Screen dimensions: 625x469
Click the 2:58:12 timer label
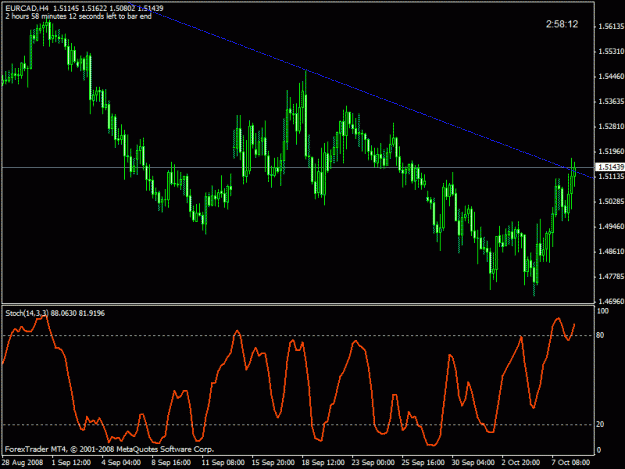click(562, 24)
